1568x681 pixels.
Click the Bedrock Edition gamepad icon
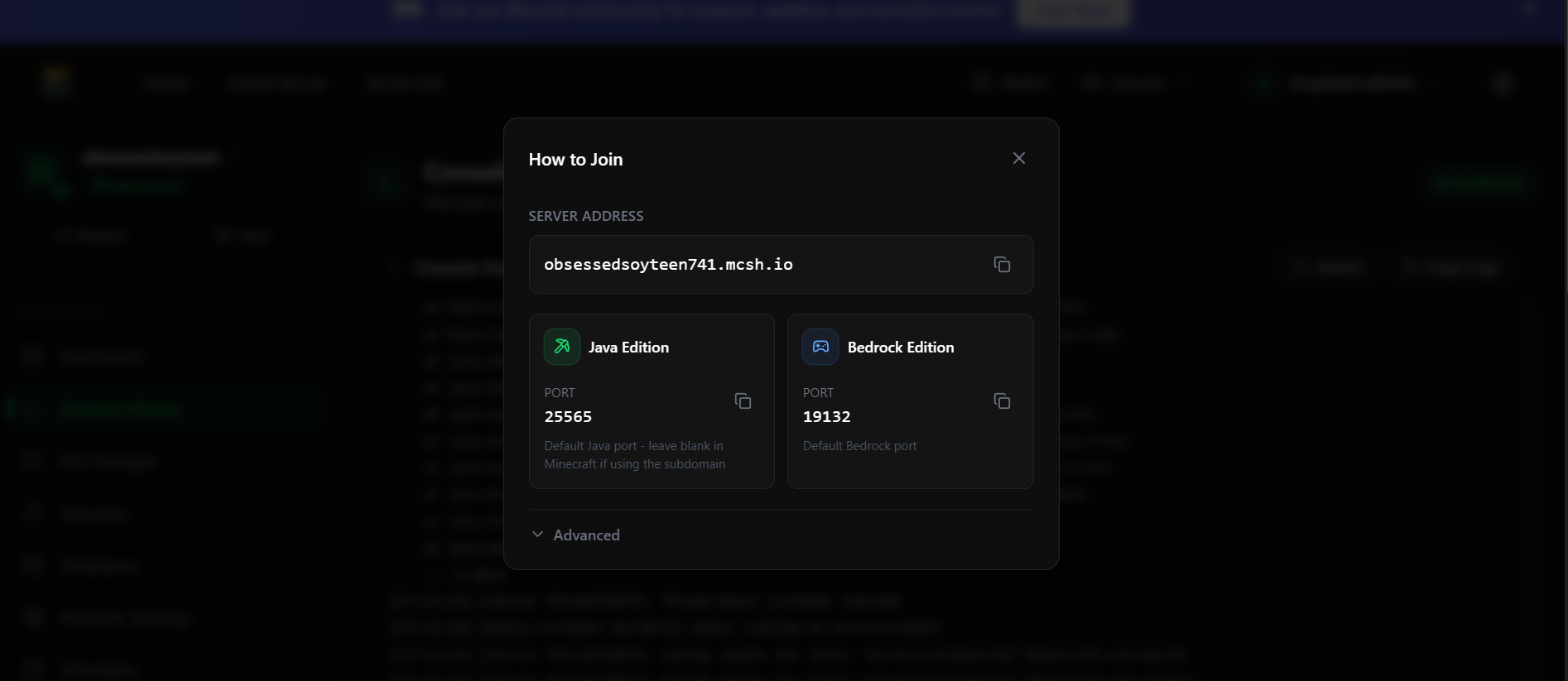[x=820, y=347]
